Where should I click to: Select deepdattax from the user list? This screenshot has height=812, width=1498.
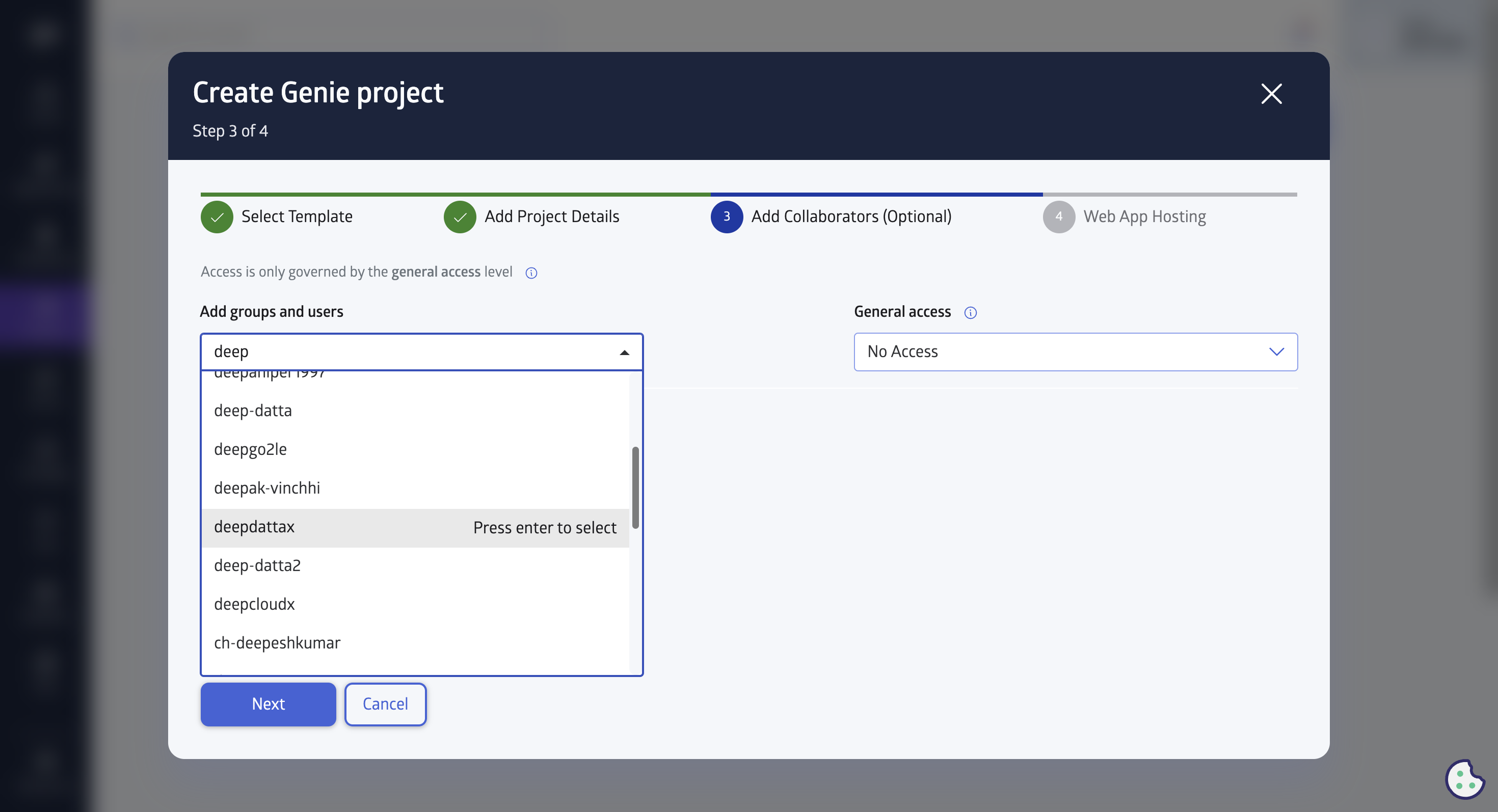255,527
